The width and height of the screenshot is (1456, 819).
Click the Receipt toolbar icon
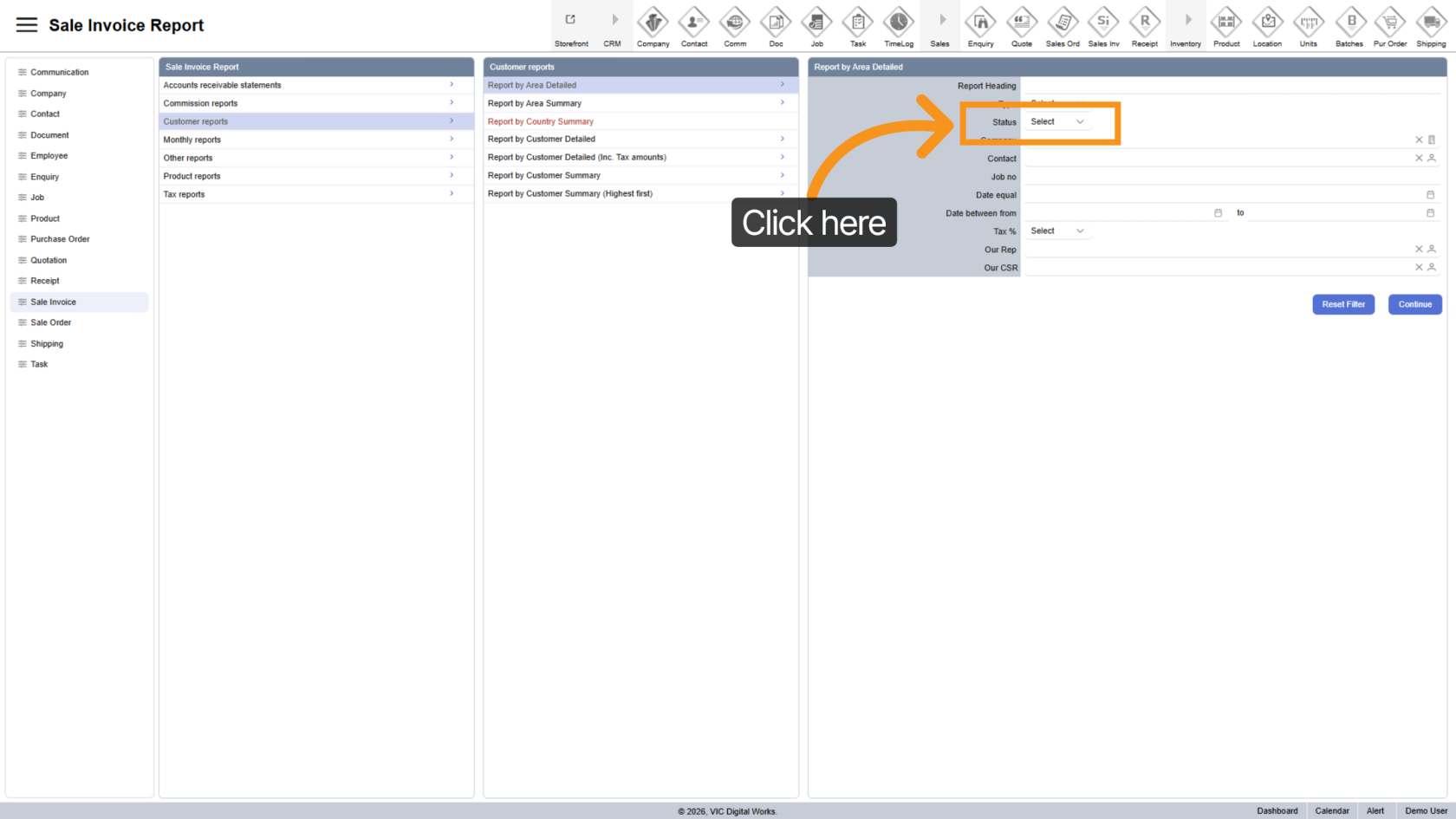click(x=1144, y=22)
